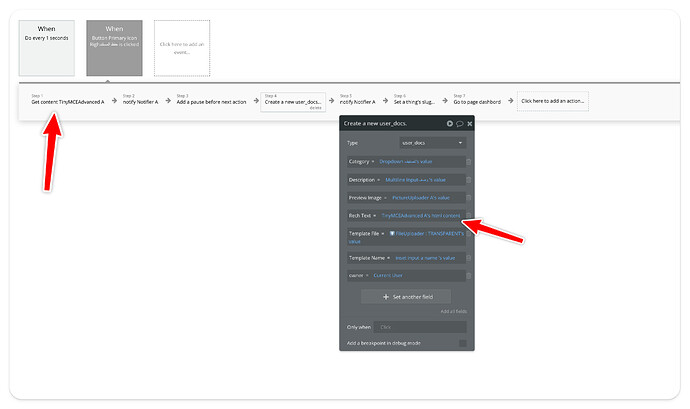
Task: Open the comment bubble icon in the popup header
Action: (459, 124)
